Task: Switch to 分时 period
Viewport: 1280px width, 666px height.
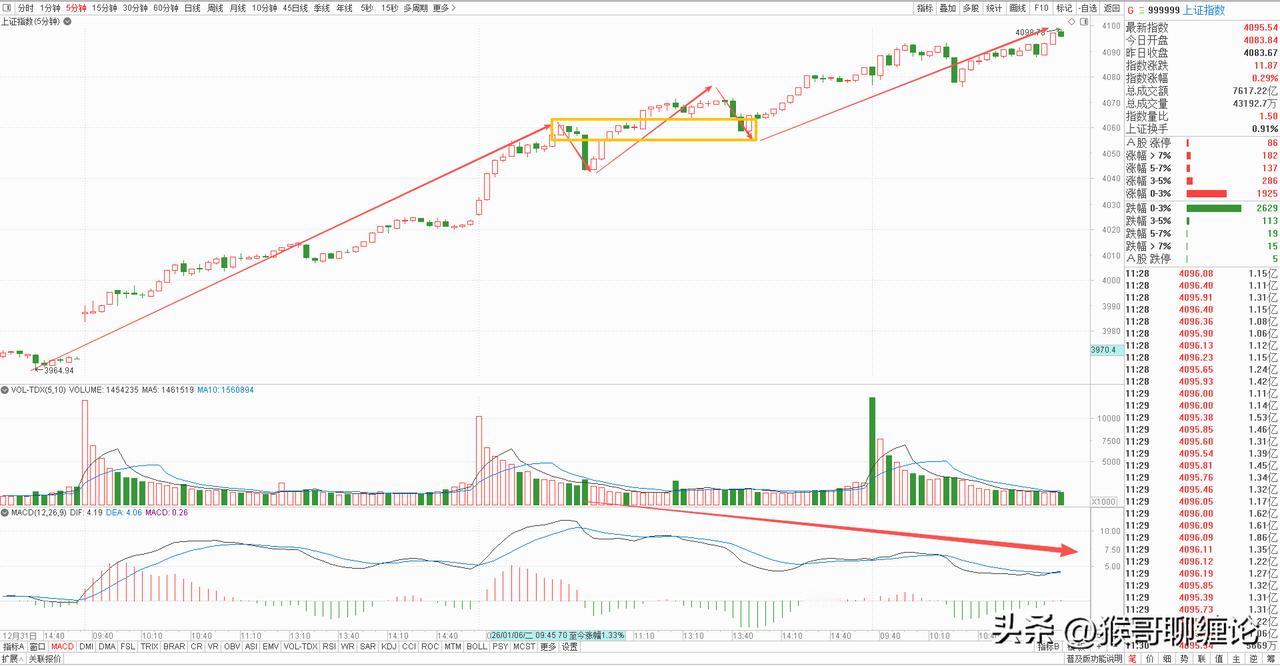Action: click(25, 8)
